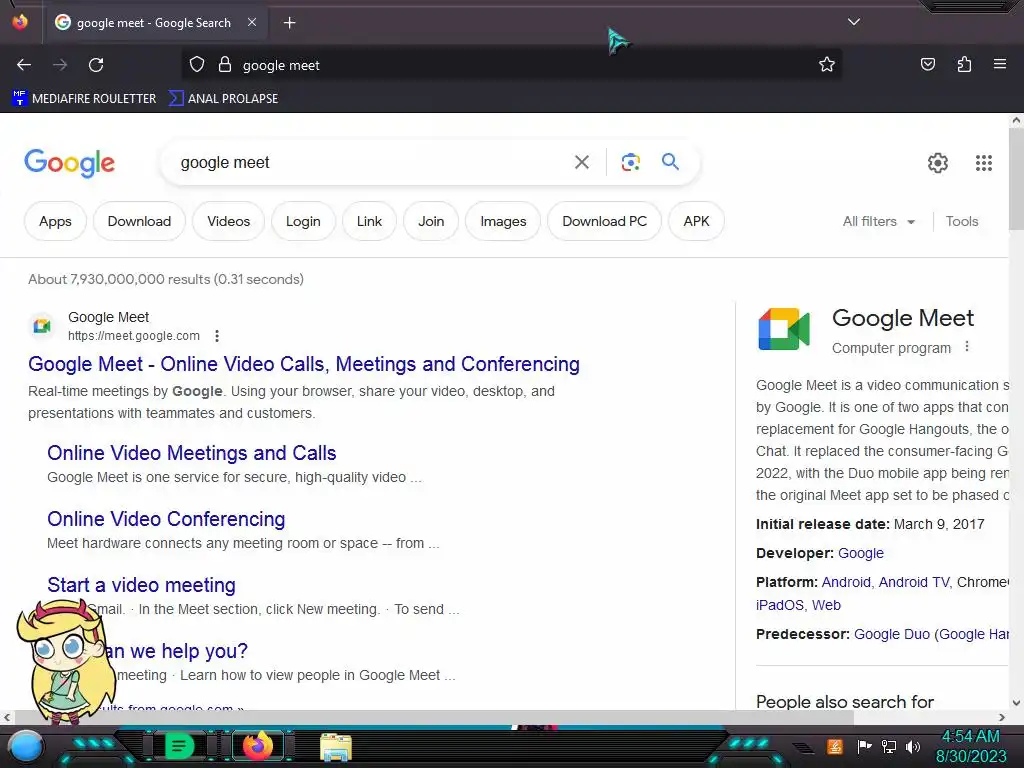Screen dimensions: 1024x768
Task: Open the iPadOS platform link
Action: [779, 605]
